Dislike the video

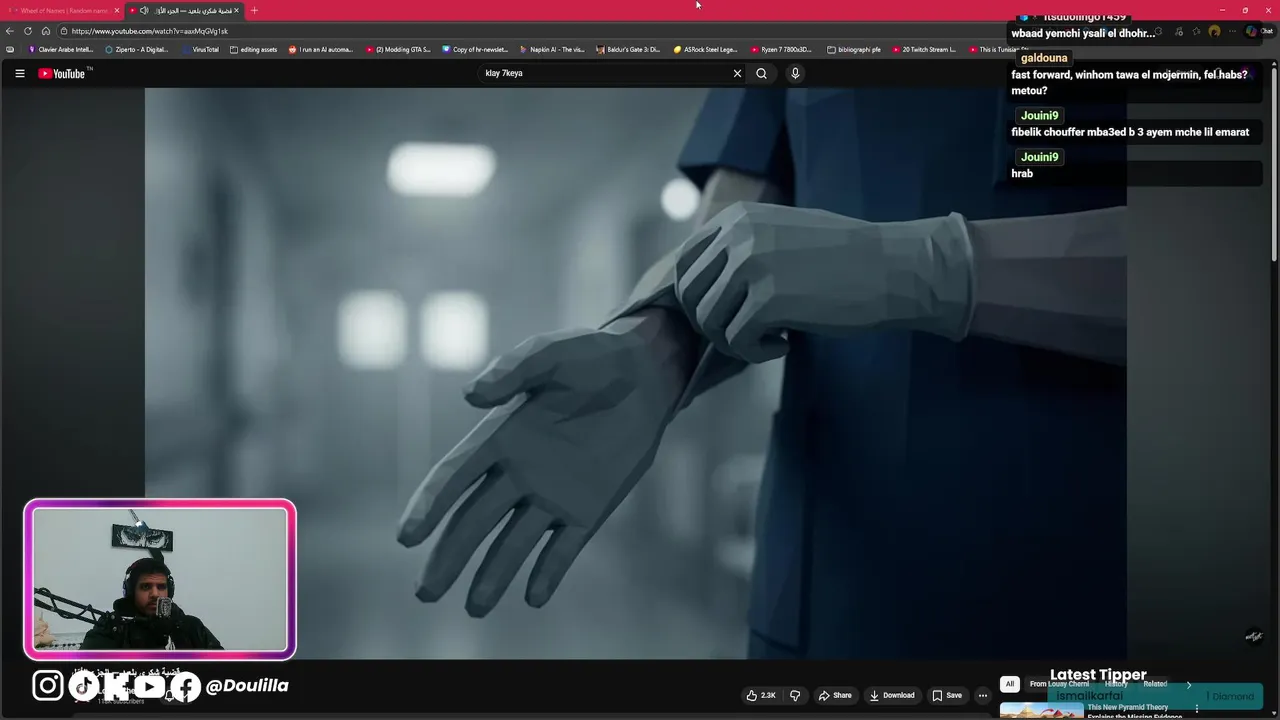795,695
